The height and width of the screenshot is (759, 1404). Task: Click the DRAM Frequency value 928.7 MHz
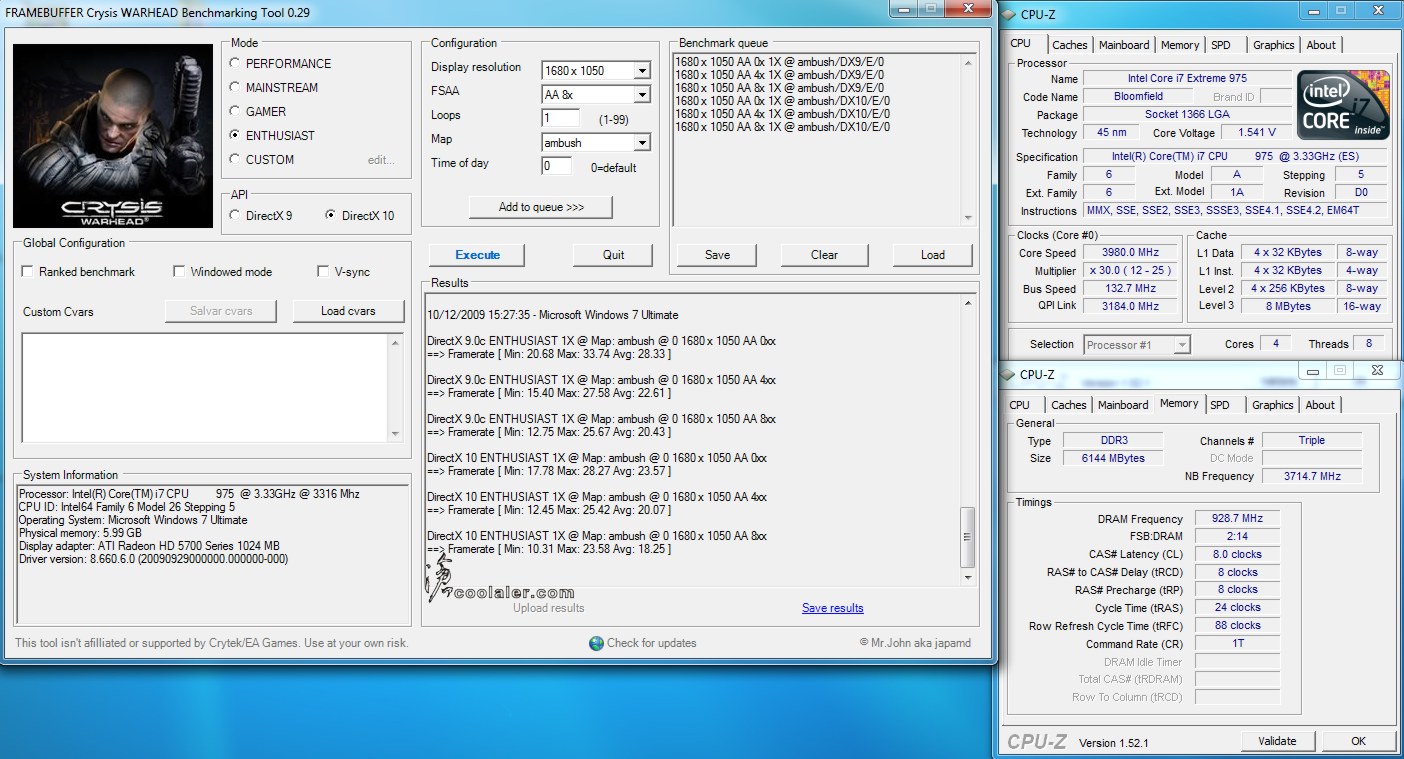[1237, 519]
